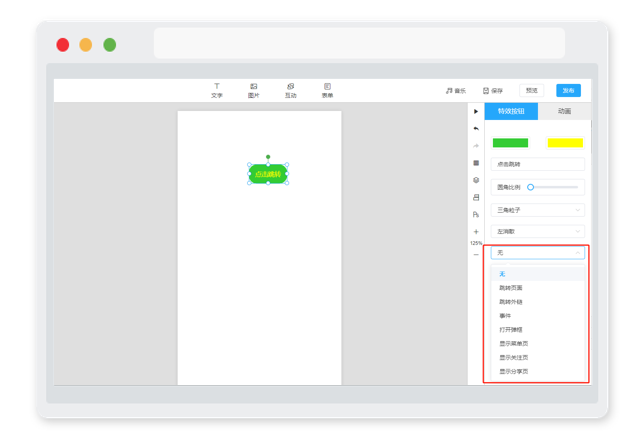The width and height of the screenshot is (640, 440).
Task: Click the Ps import icon
Action: (476, 214)
